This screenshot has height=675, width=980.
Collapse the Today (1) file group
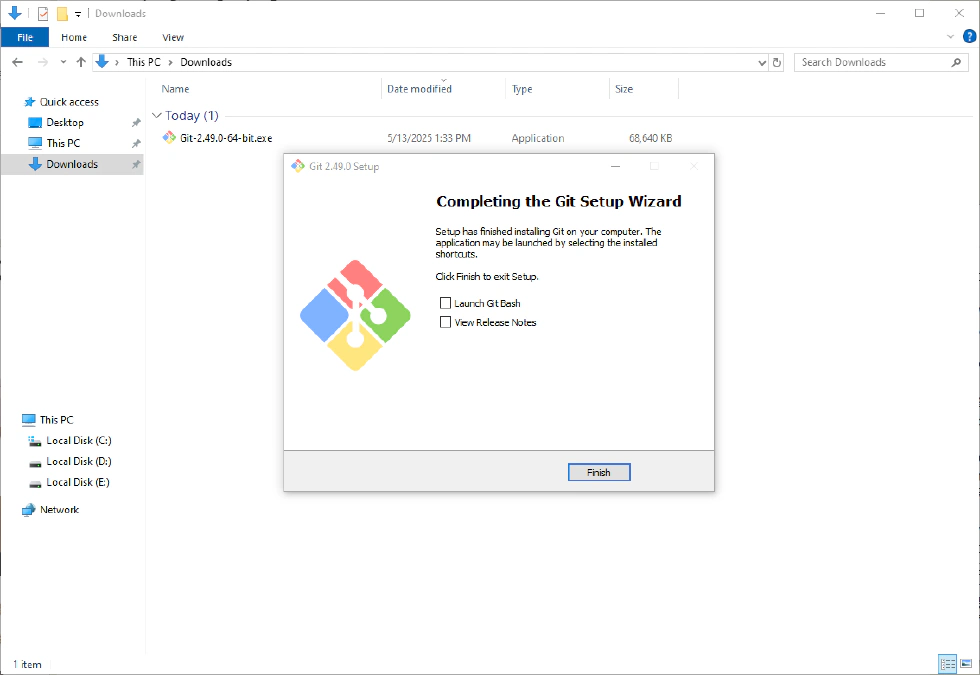(x=156, y=116)
